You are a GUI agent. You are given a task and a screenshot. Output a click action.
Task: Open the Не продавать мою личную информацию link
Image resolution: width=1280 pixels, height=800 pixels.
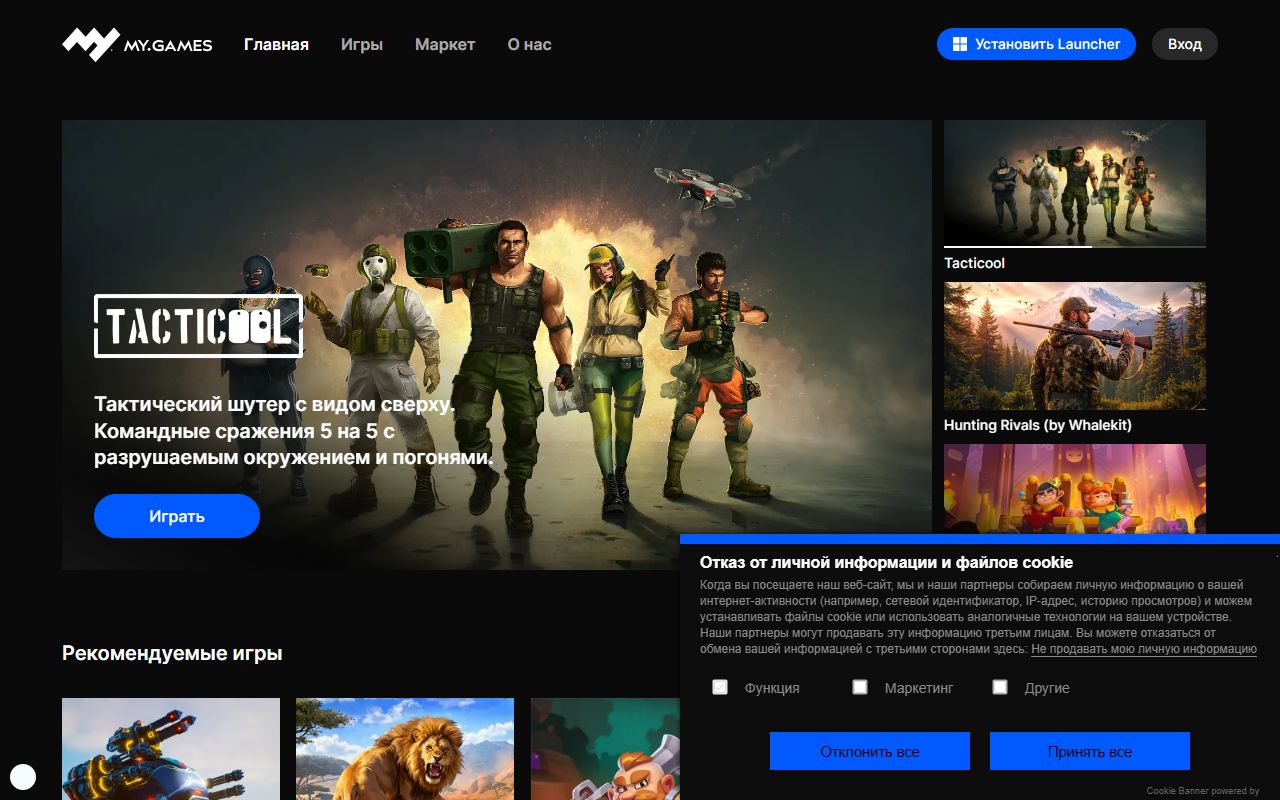coord(1144,649)
